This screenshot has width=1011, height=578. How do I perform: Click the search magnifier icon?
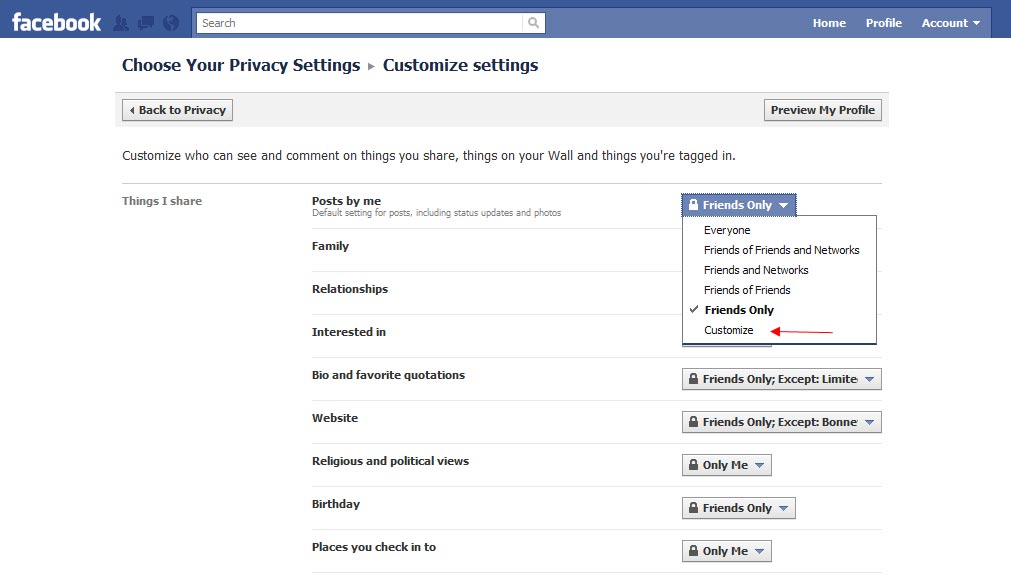[533, 22]
